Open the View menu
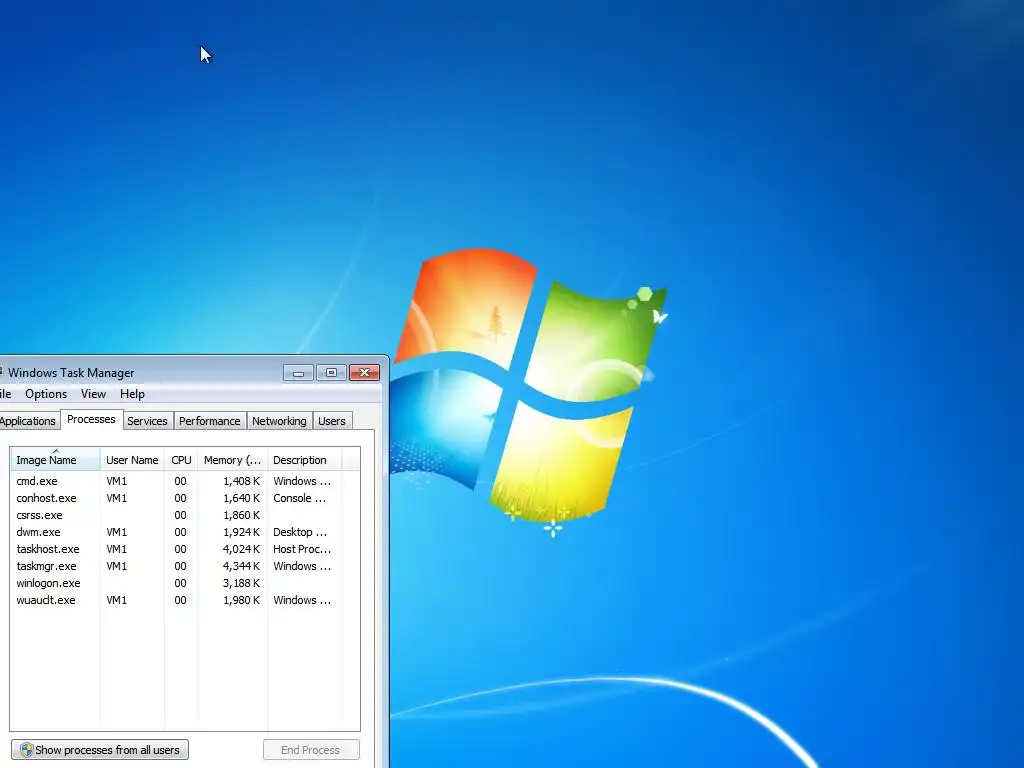 point(93,394)
